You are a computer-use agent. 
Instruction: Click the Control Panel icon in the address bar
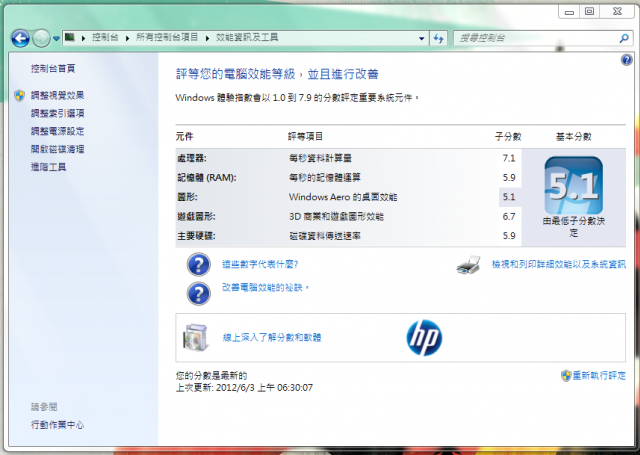tap(70, 38)
